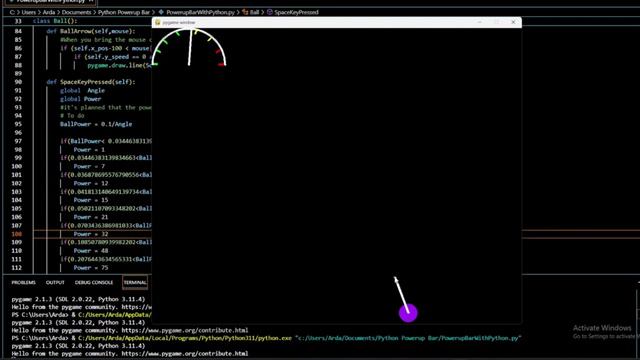Click the 'Power = 21' line
The width and height of the screenshot is (640, 360).
[x=91, y=217]
